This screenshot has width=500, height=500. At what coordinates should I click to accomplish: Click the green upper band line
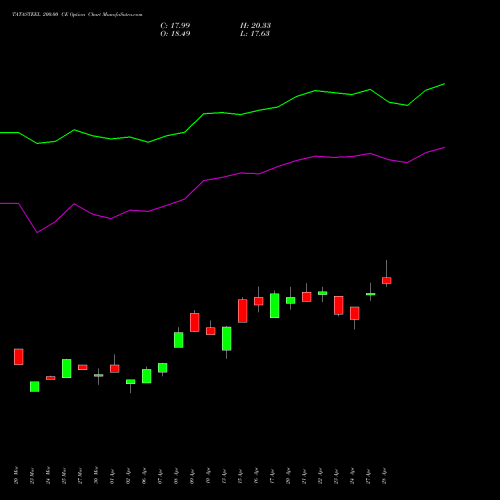(222, 113)
